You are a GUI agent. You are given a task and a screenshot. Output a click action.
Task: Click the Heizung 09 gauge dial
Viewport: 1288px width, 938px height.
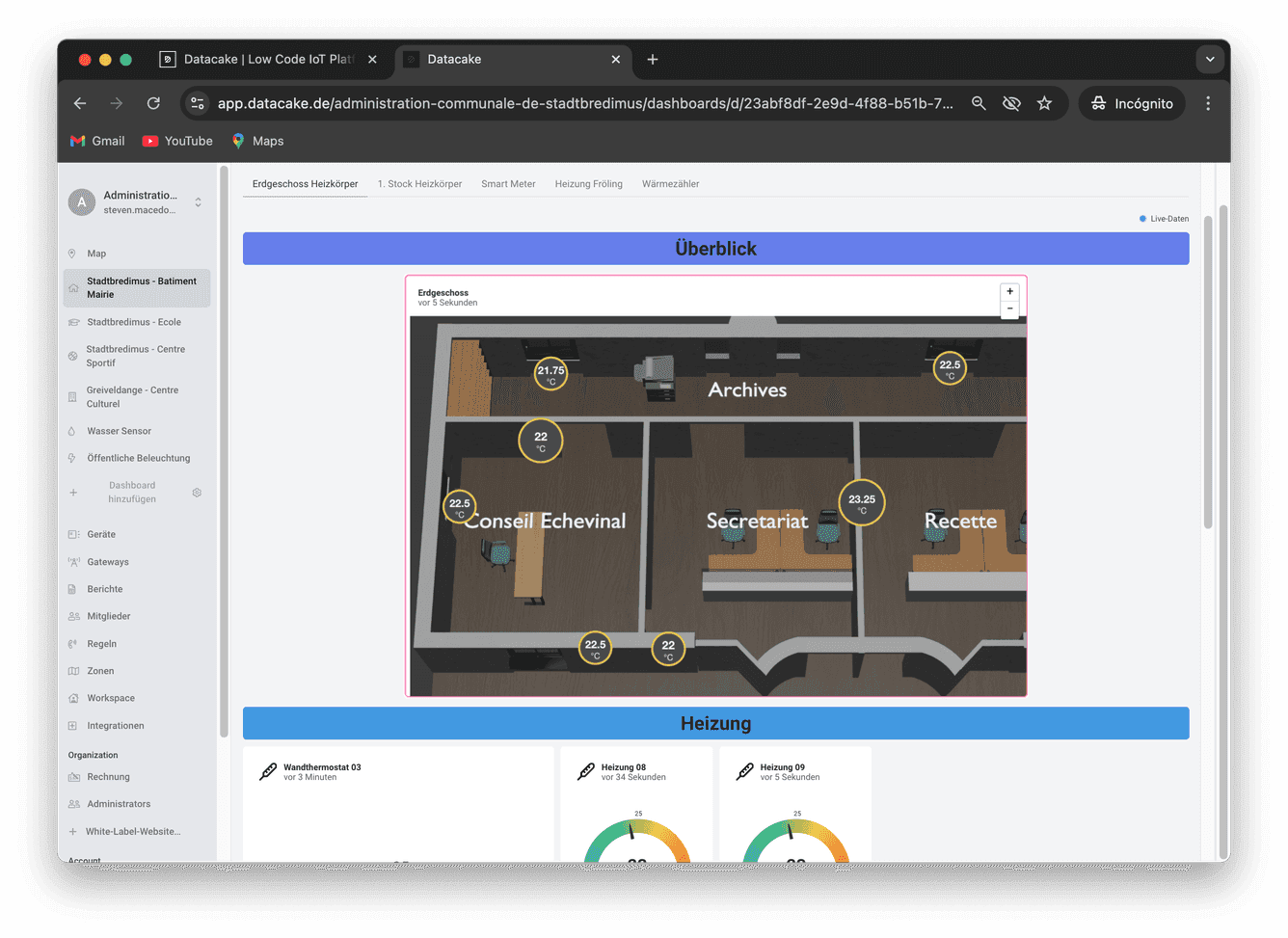(x=796, y=840)
